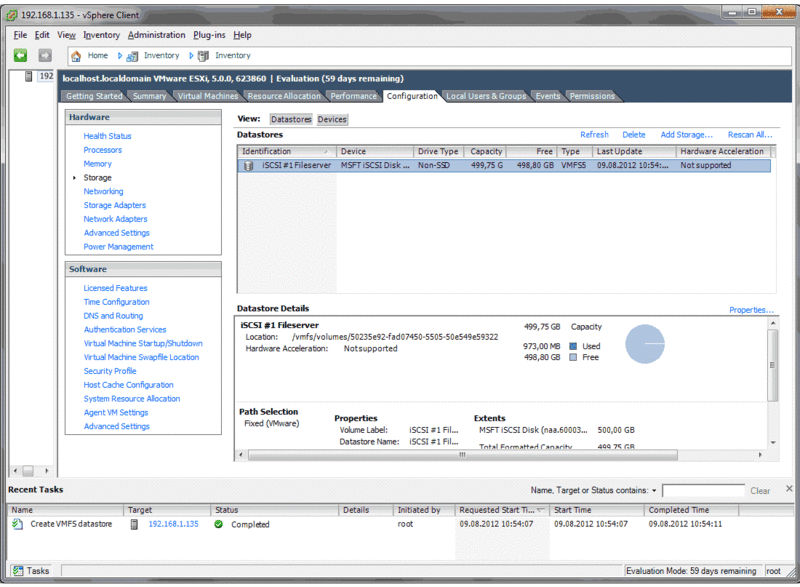The height and width of the screenshot is (587, 800).
Task: Open Power Management link
Action: [118, 247]
